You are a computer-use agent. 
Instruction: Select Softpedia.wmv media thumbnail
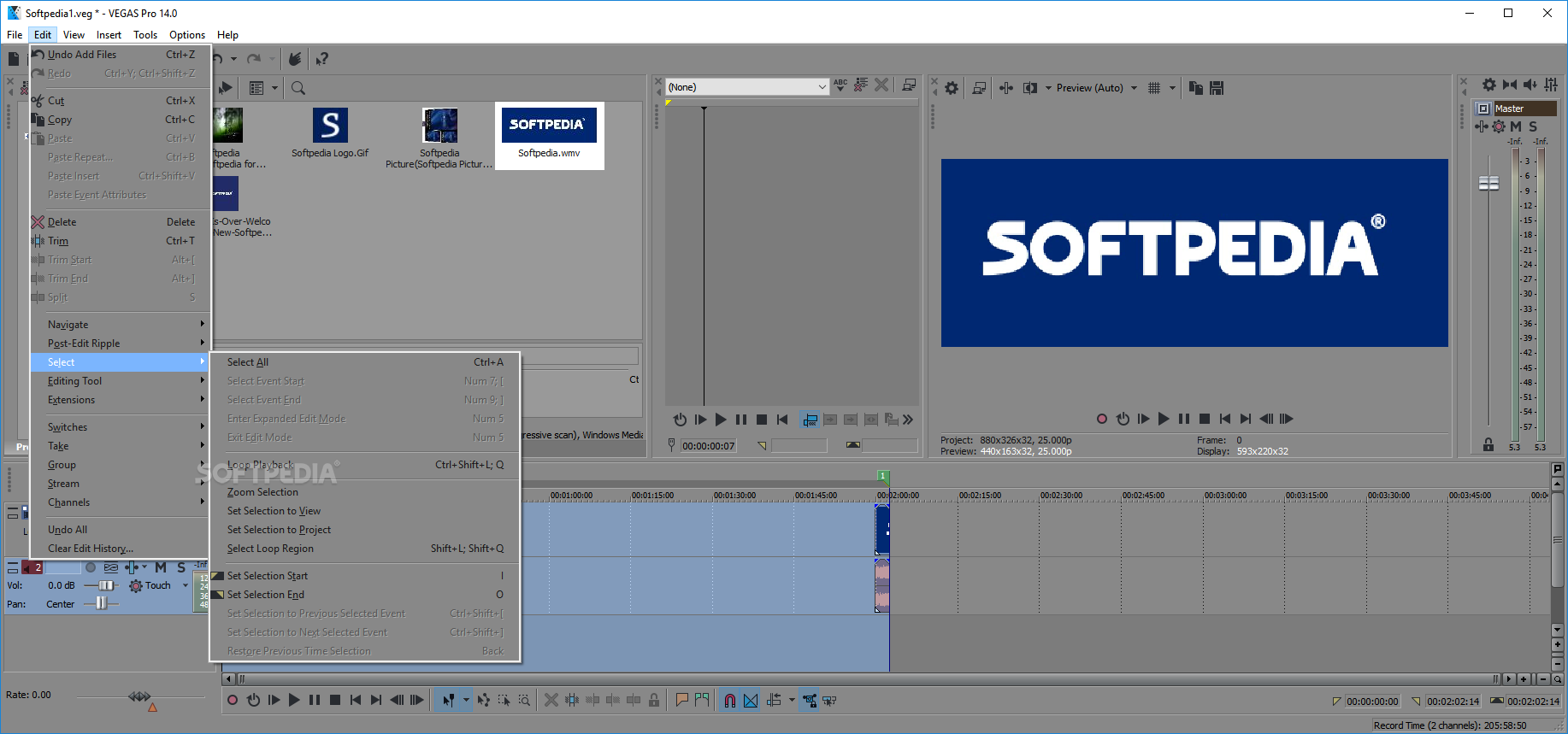(x=549, y=135)
